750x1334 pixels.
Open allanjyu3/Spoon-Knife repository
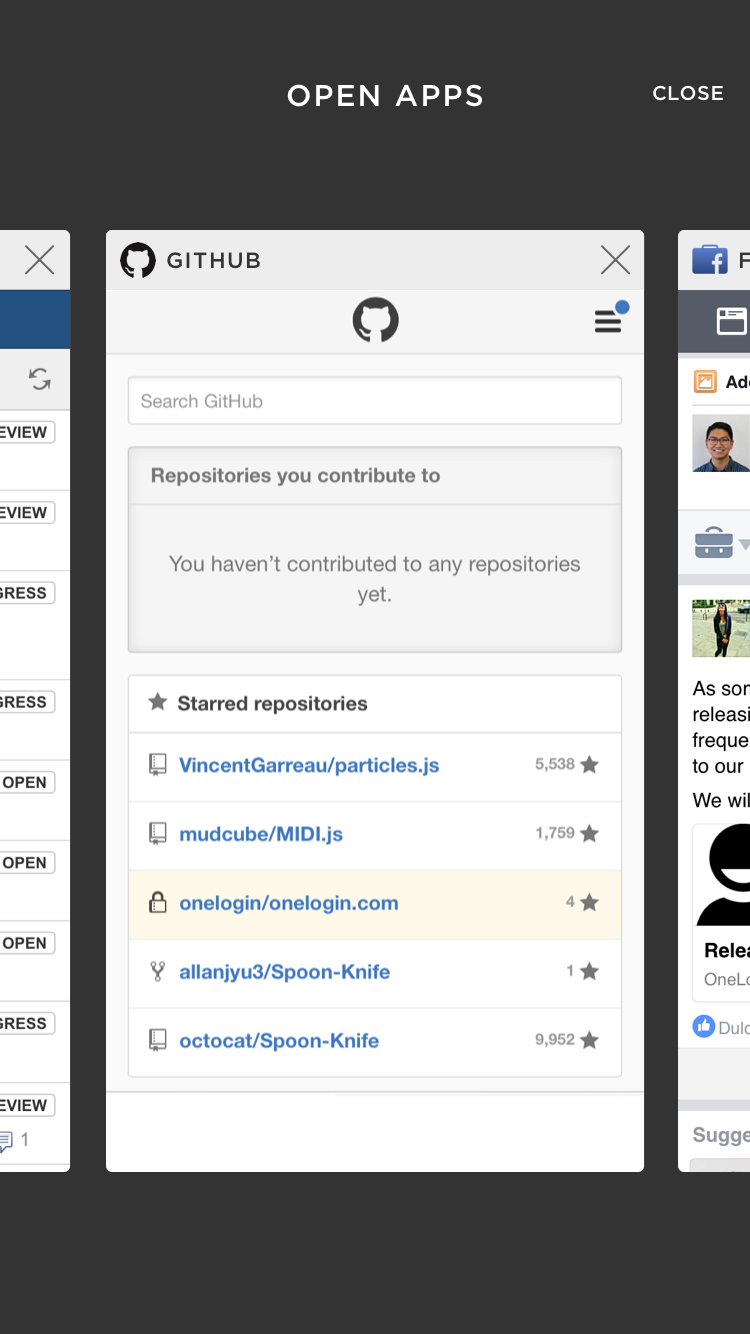coord(285,972)
